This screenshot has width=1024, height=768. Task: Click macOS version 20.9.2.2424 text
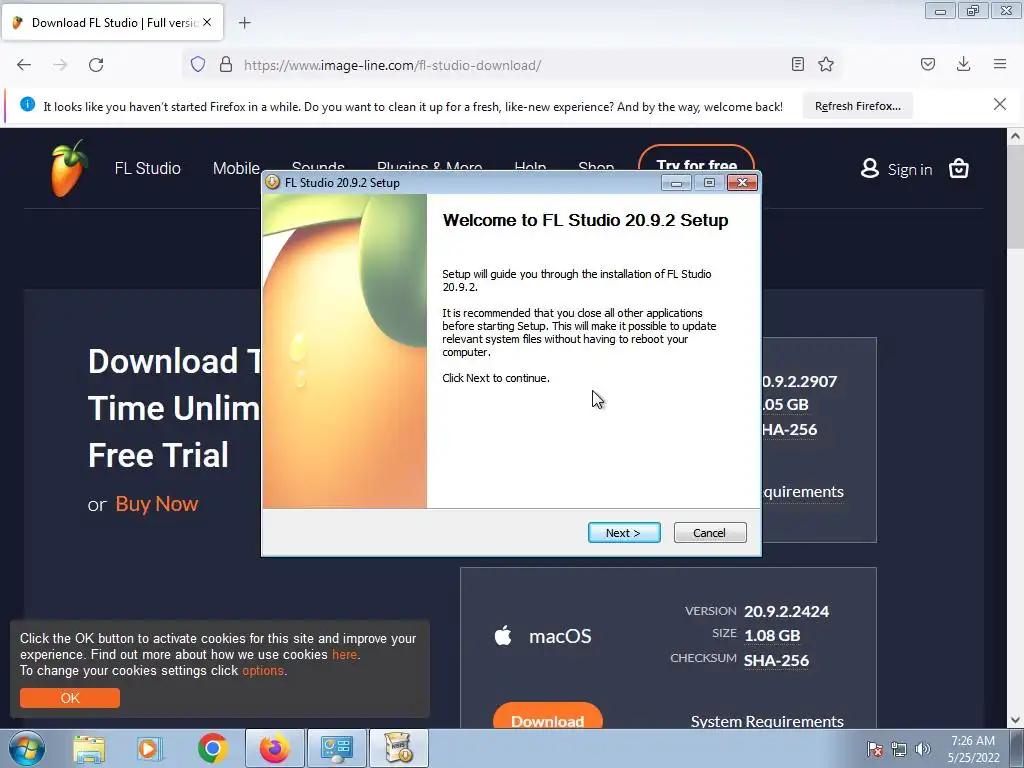coord(786,611)
